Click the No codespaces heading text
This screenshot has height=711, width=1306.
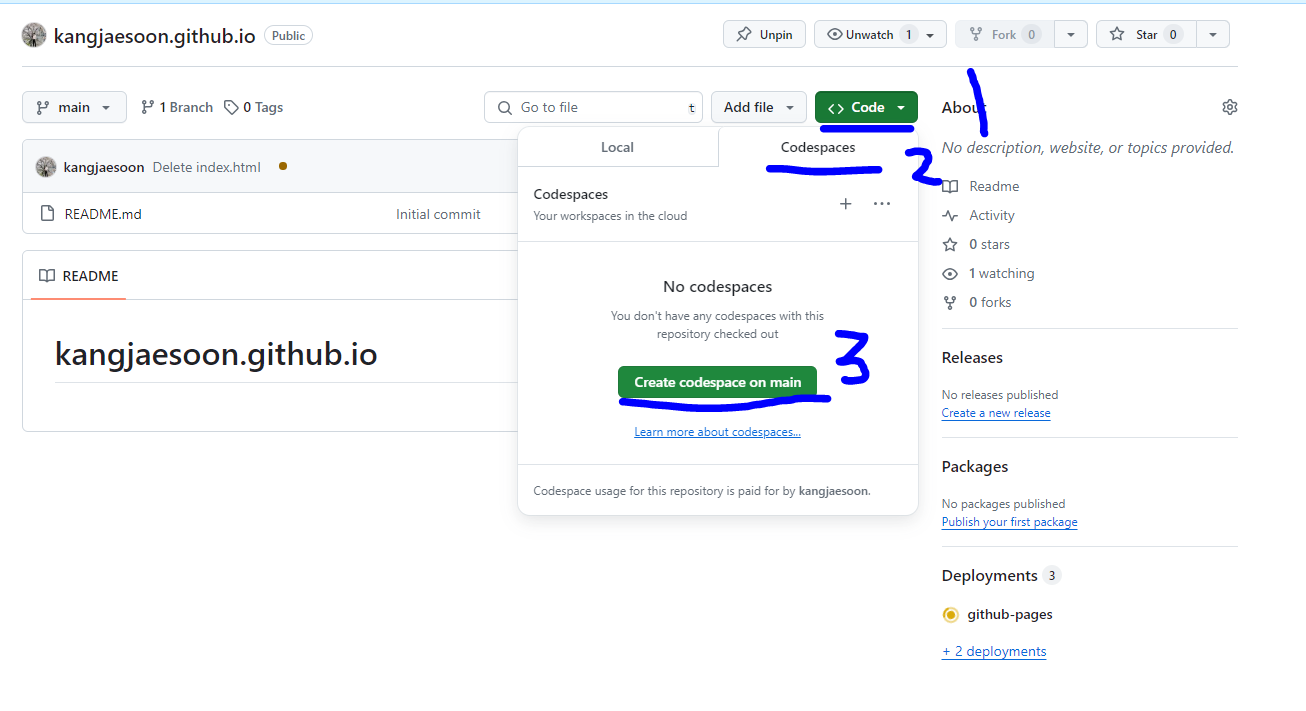(x=718, y=287)
